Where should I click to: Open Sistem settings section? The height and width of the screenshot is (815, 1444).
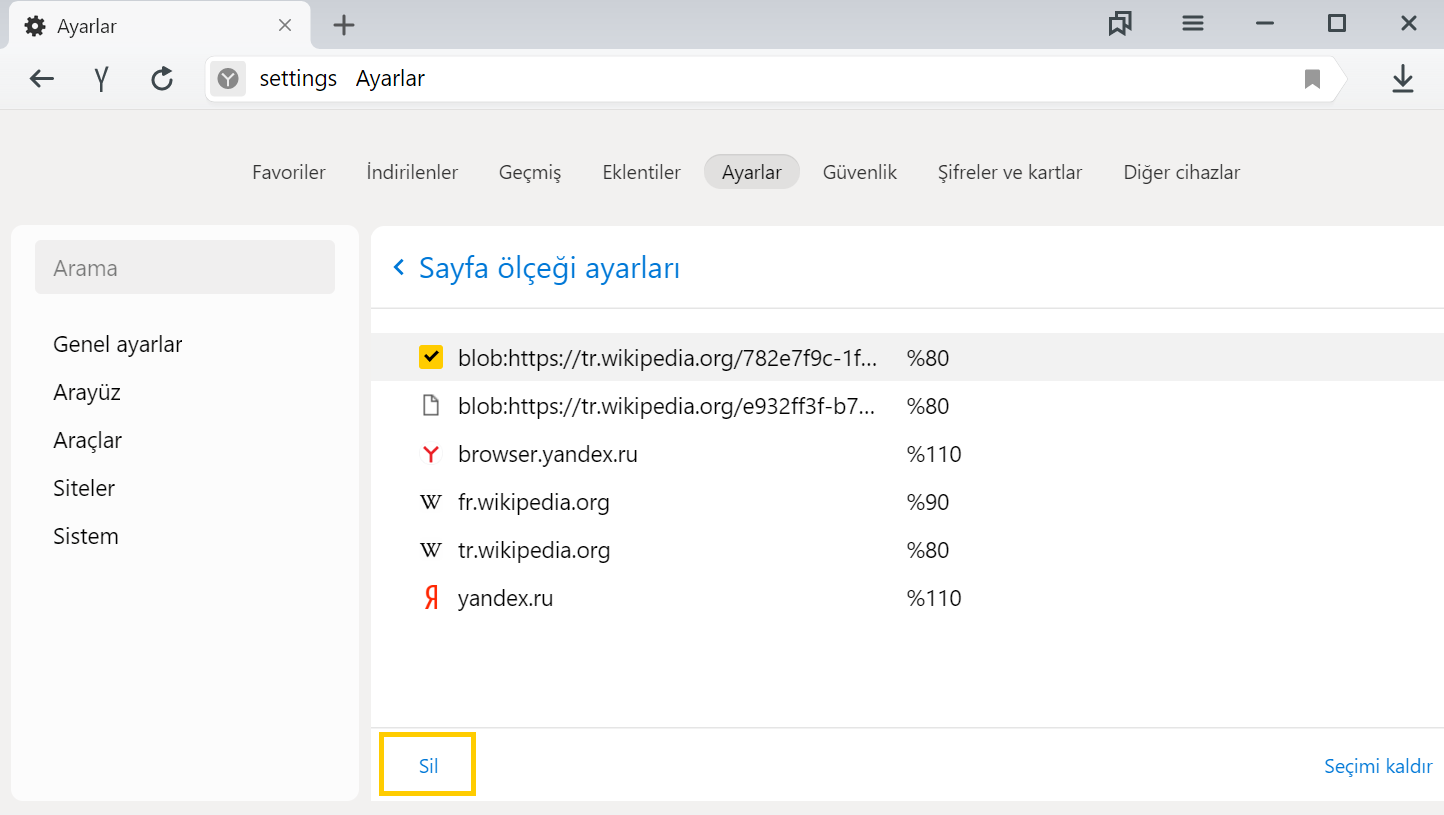(86, 536)
